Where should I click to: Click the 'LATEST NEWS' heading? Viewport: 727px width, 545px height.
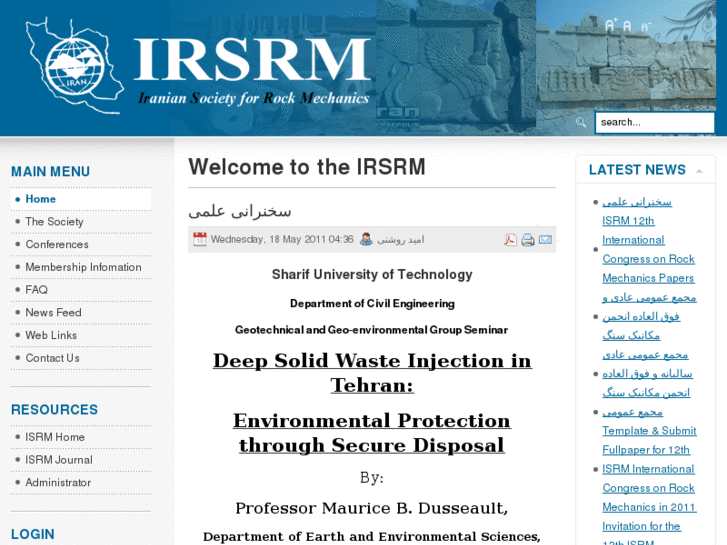pyautogui.click(x=637, y=170)
